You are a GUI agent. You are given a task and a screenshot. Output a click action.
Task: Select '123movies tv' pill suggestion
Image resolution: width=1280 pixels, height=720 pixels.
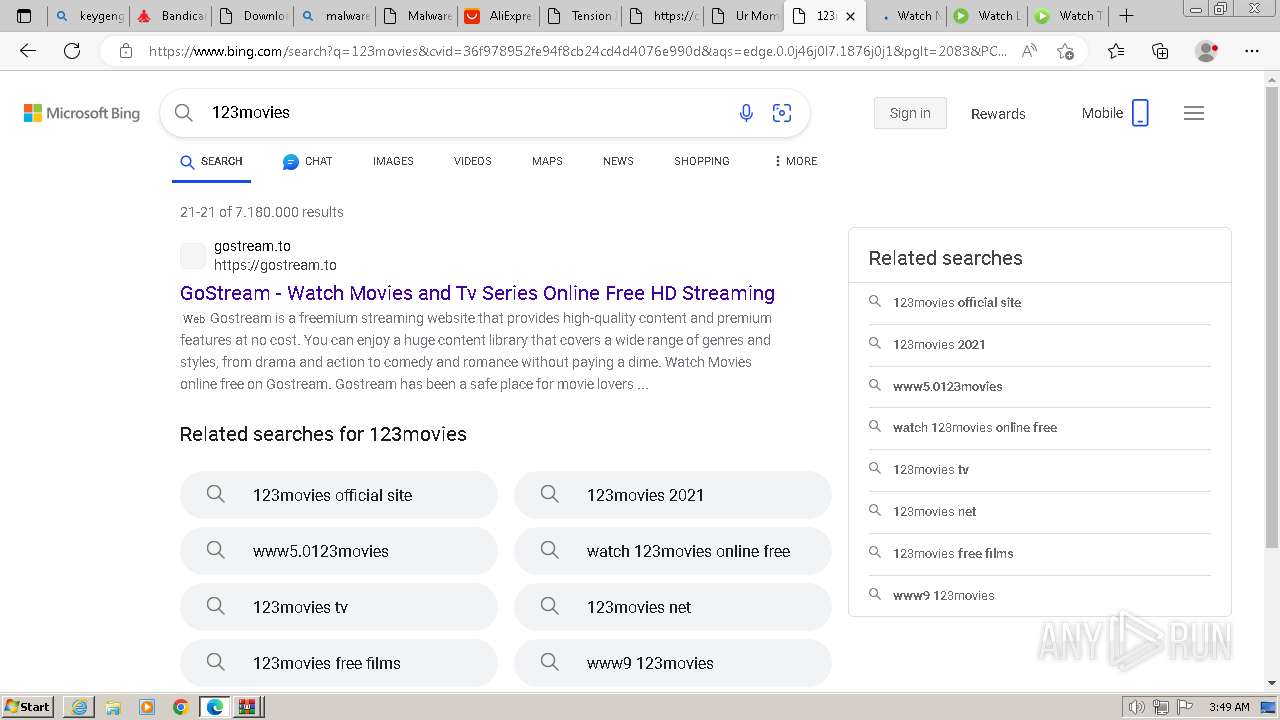[x=339, y=607]
